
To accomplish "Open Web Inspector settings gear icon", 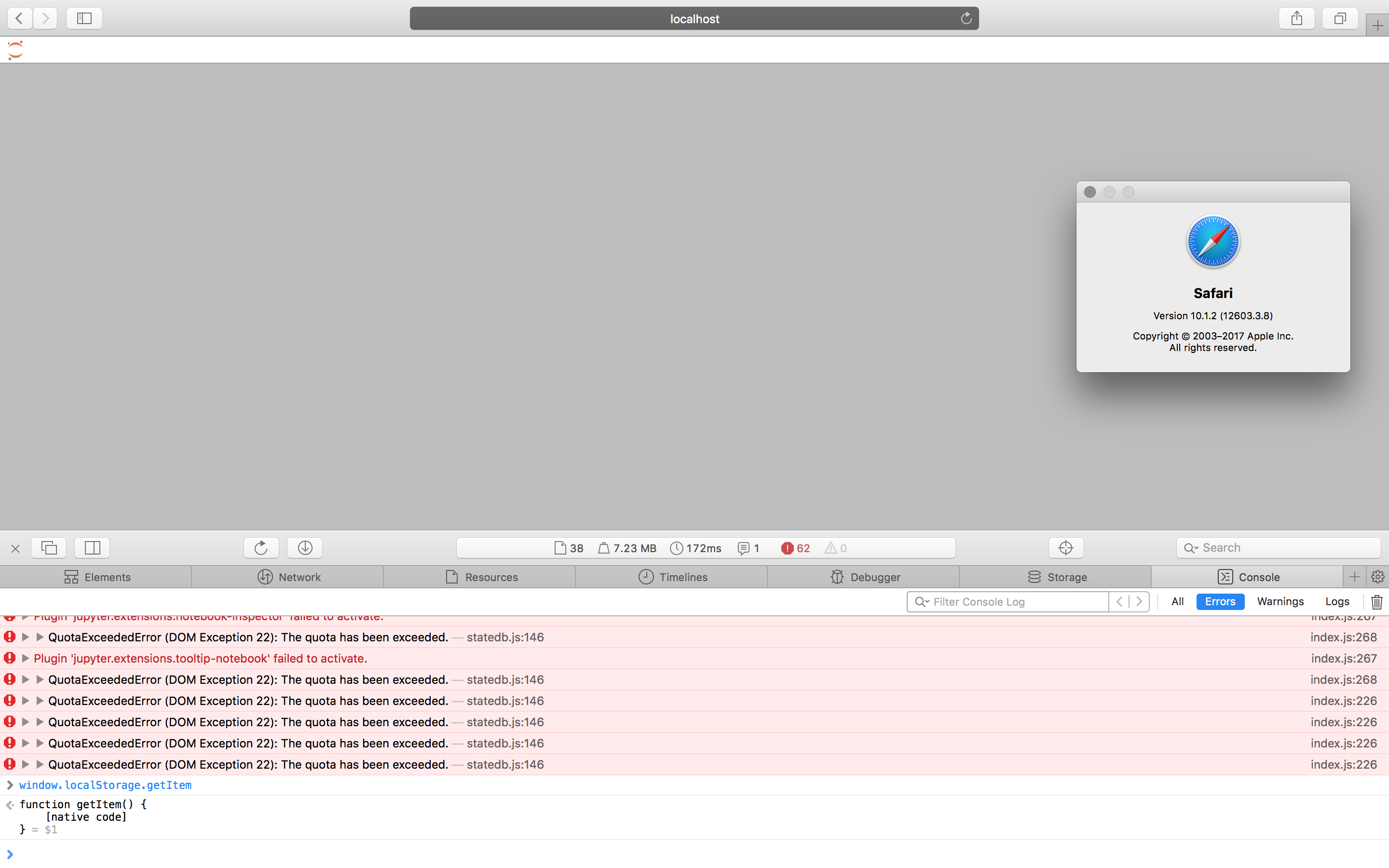I will tap(1377, 577).
